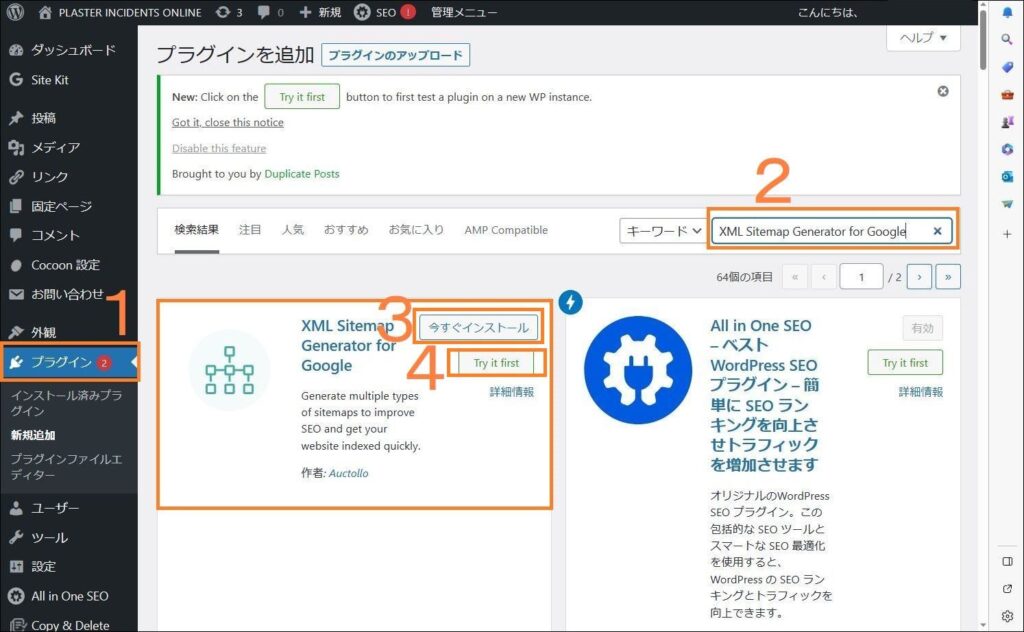
Task: Open the SEO gear menu in admin bar
Action: pyautogui.click(x=384, y=12)
